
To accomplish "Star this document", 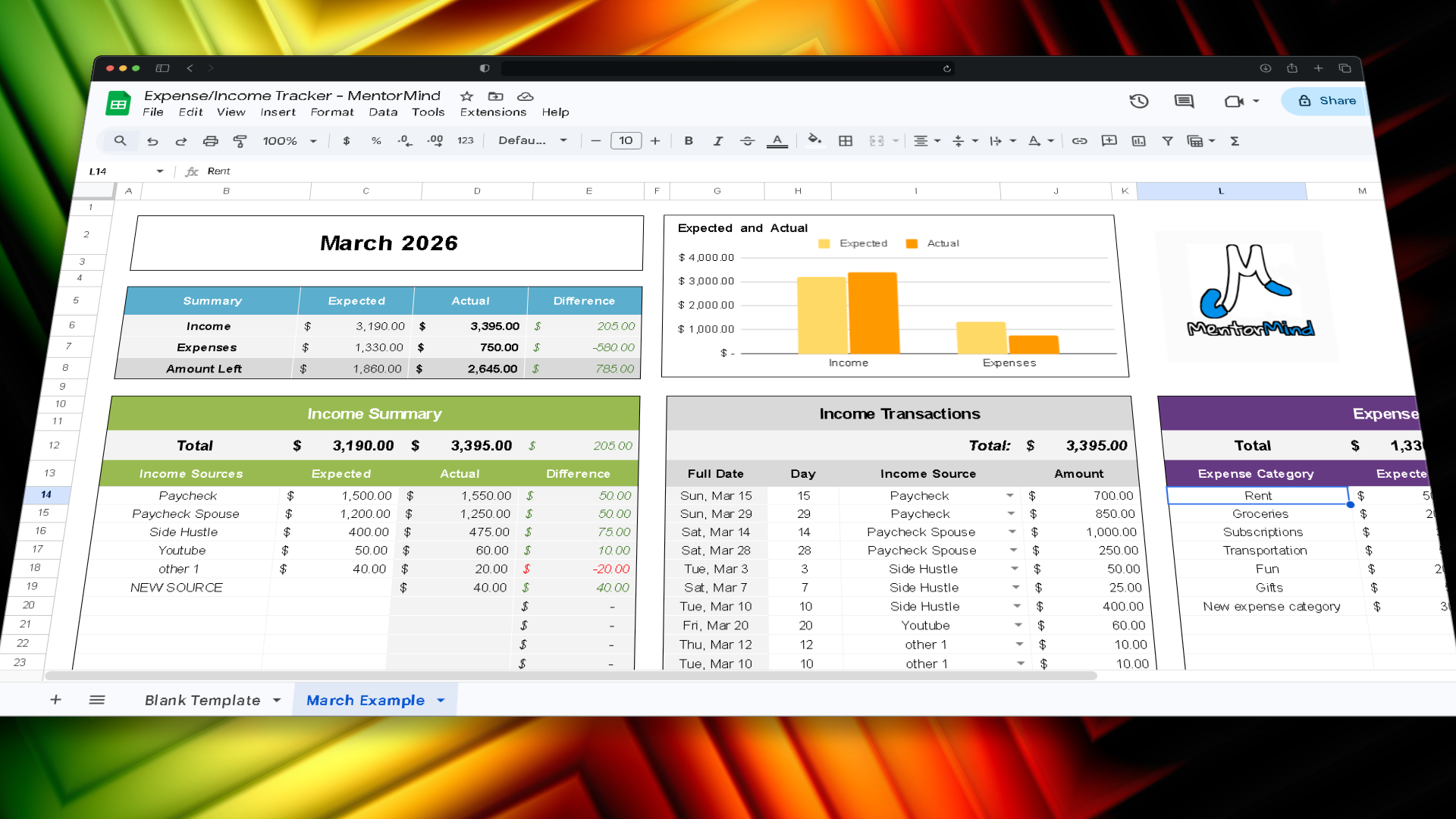I will (x=466, y=96).
